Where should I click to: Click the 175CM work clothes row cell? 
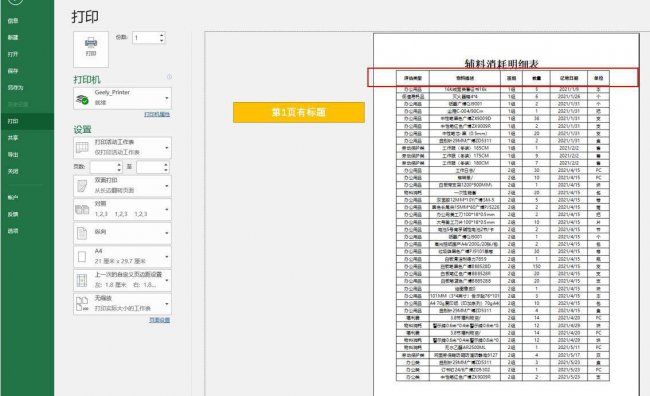tap(465, 156)
